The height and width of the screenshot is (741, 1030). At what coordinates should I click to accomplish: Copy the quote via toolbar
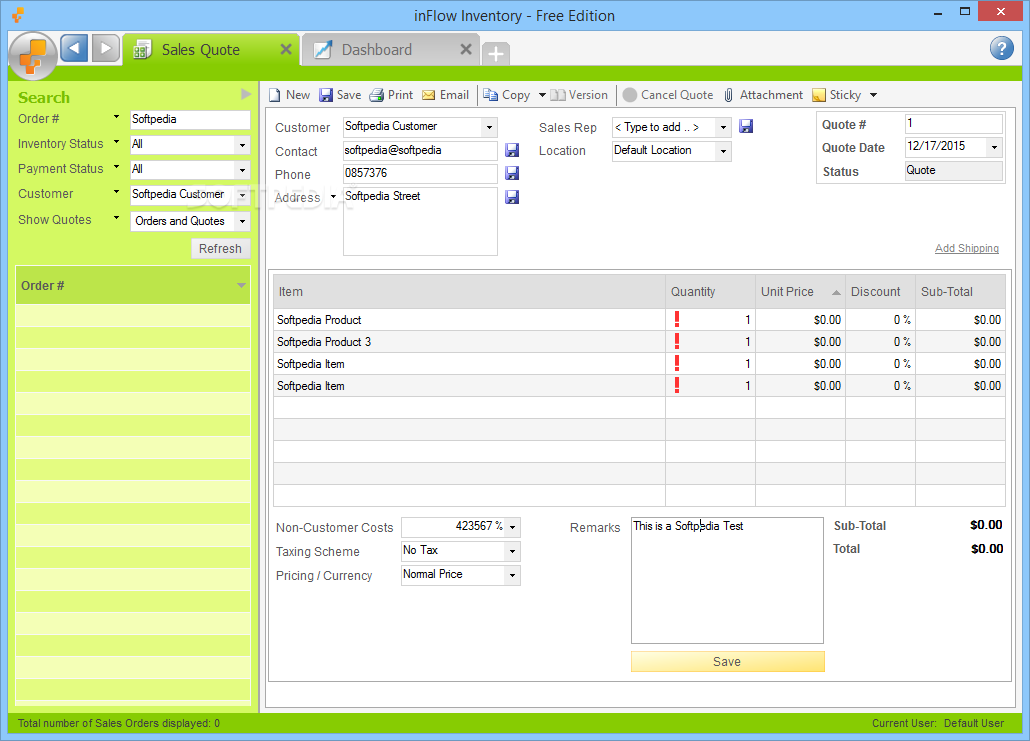[506, 95]
